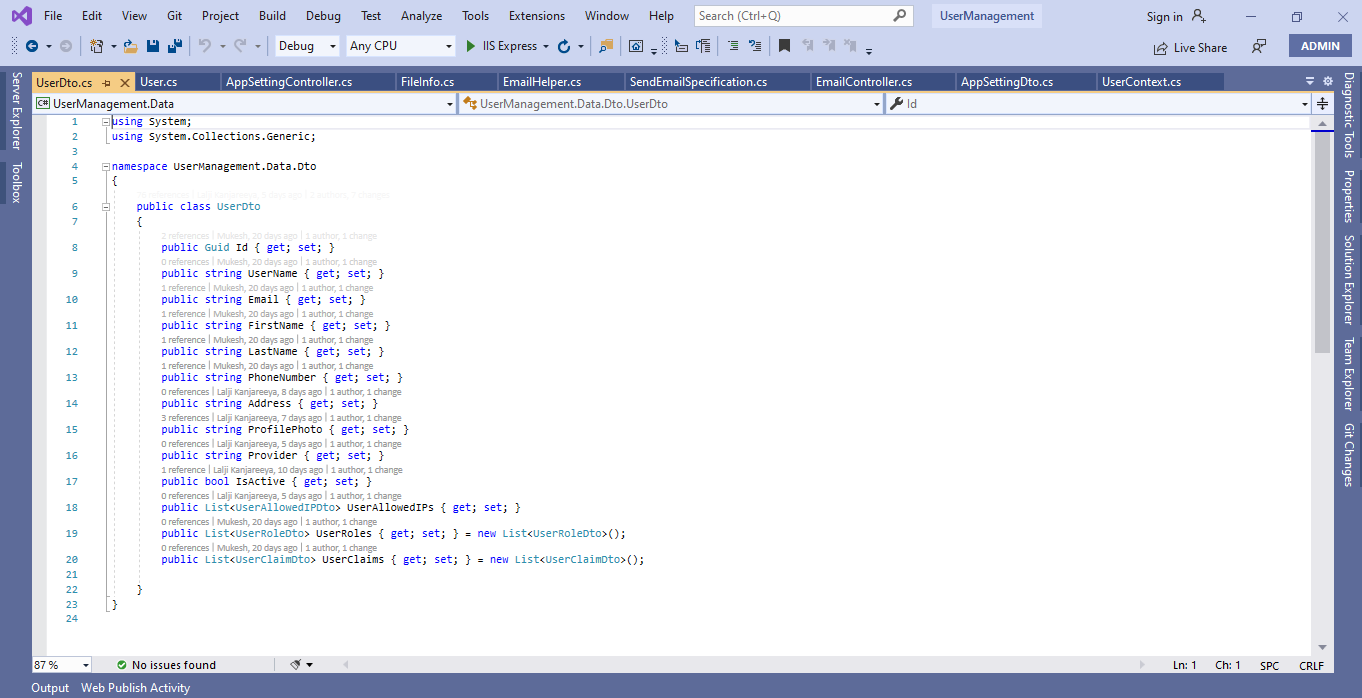Viewport: 1362px width, 698px height.
Task: Click the Undo arrow icon
Action: (205, 46)
